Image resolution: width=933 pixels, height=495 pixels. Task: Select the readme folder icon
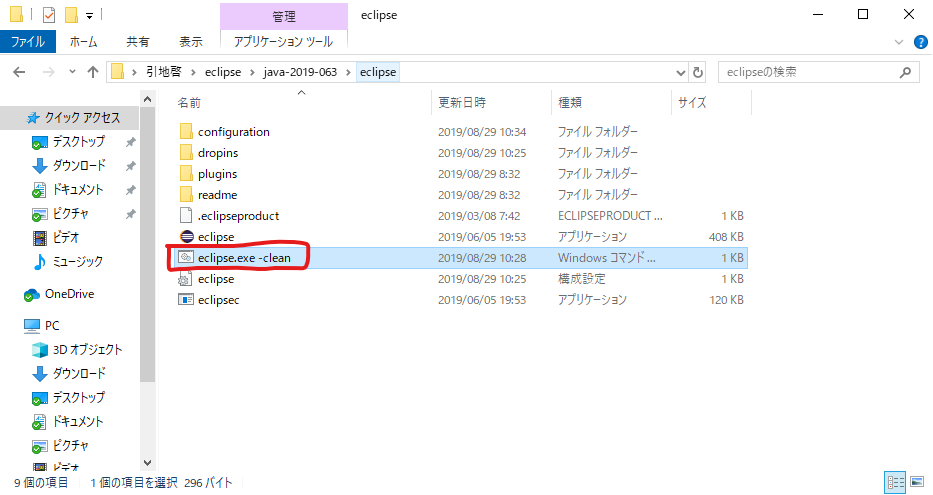tap(186, 195)
